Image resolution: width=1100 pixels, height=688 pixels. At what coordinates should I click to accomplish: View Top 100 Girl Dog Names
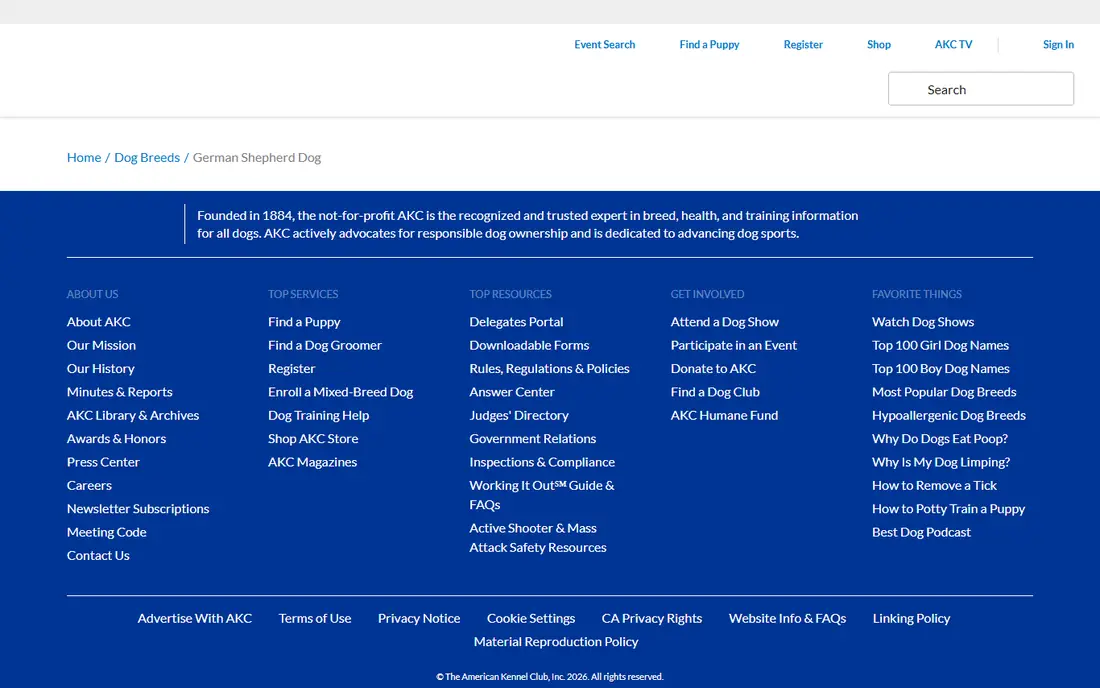tap(940, 345)
